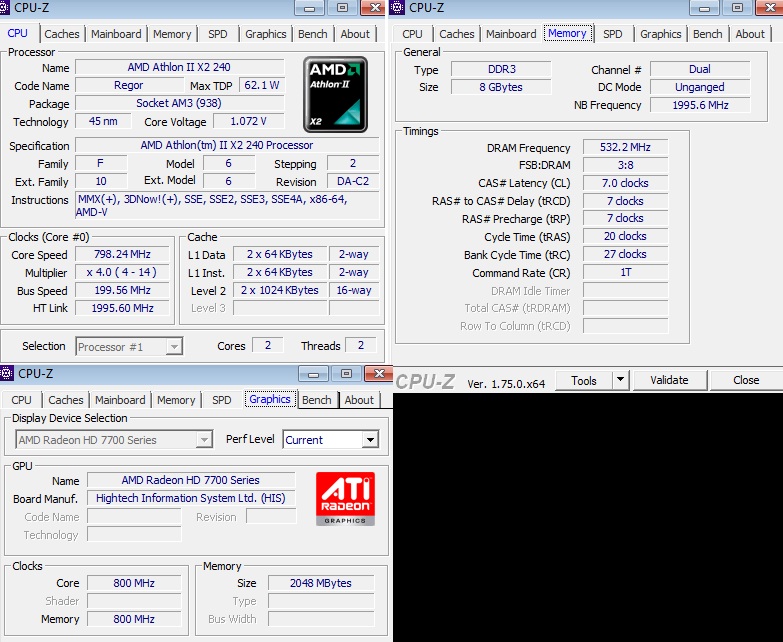Open Memory tab in CPU window

[x=172, y=34]
